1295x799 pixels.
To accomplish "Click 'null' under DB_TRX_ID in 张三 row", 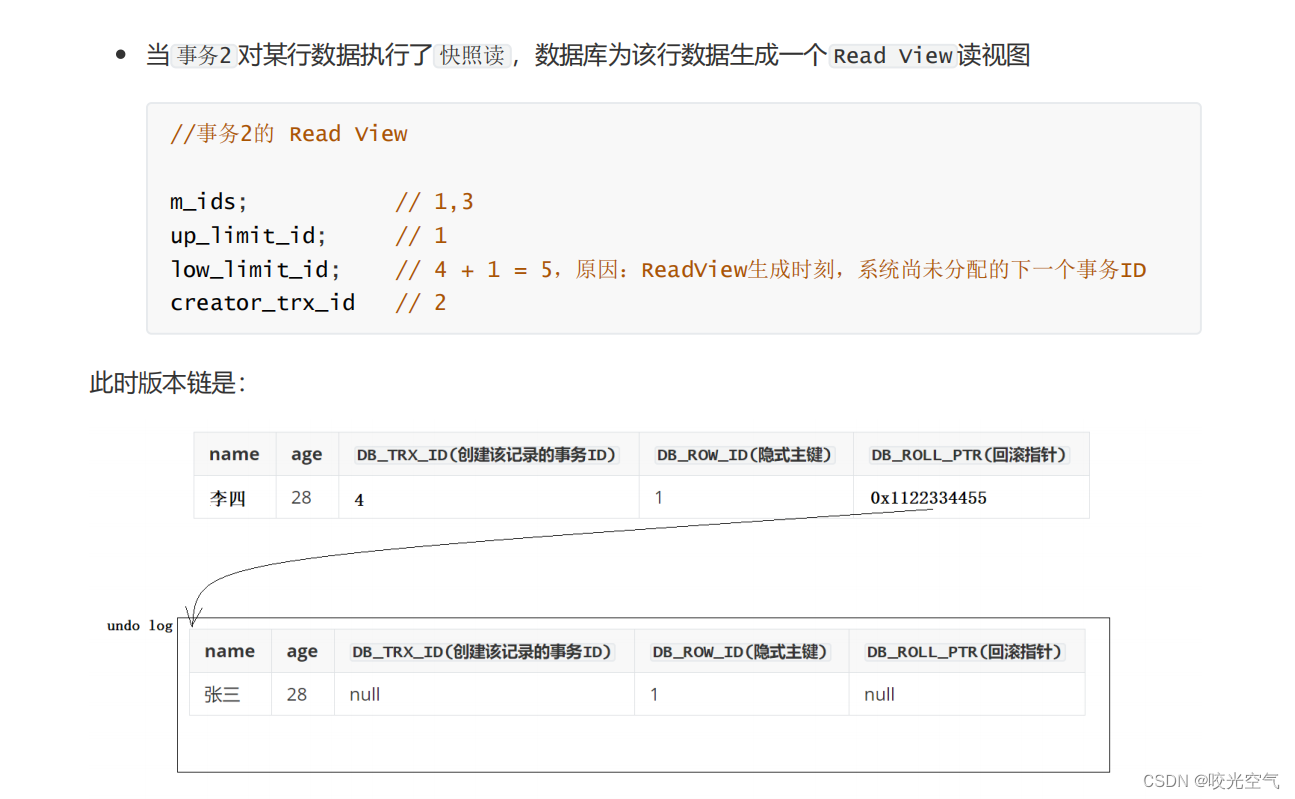I will 365,694.
